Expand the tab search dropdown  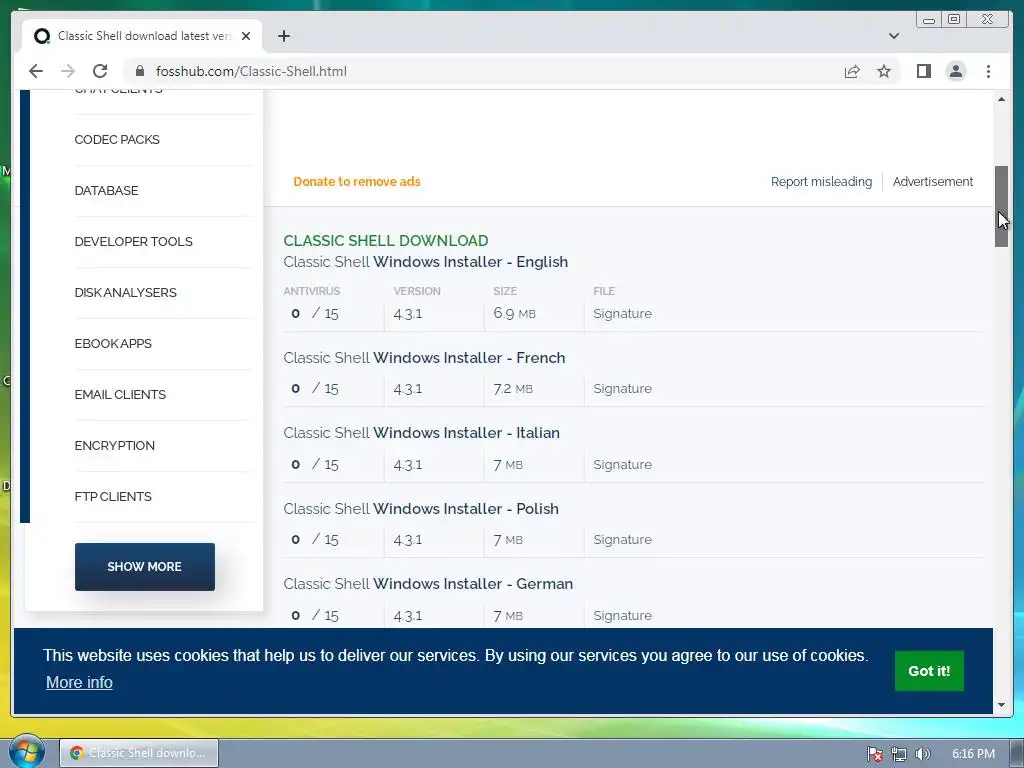point(893,36)
